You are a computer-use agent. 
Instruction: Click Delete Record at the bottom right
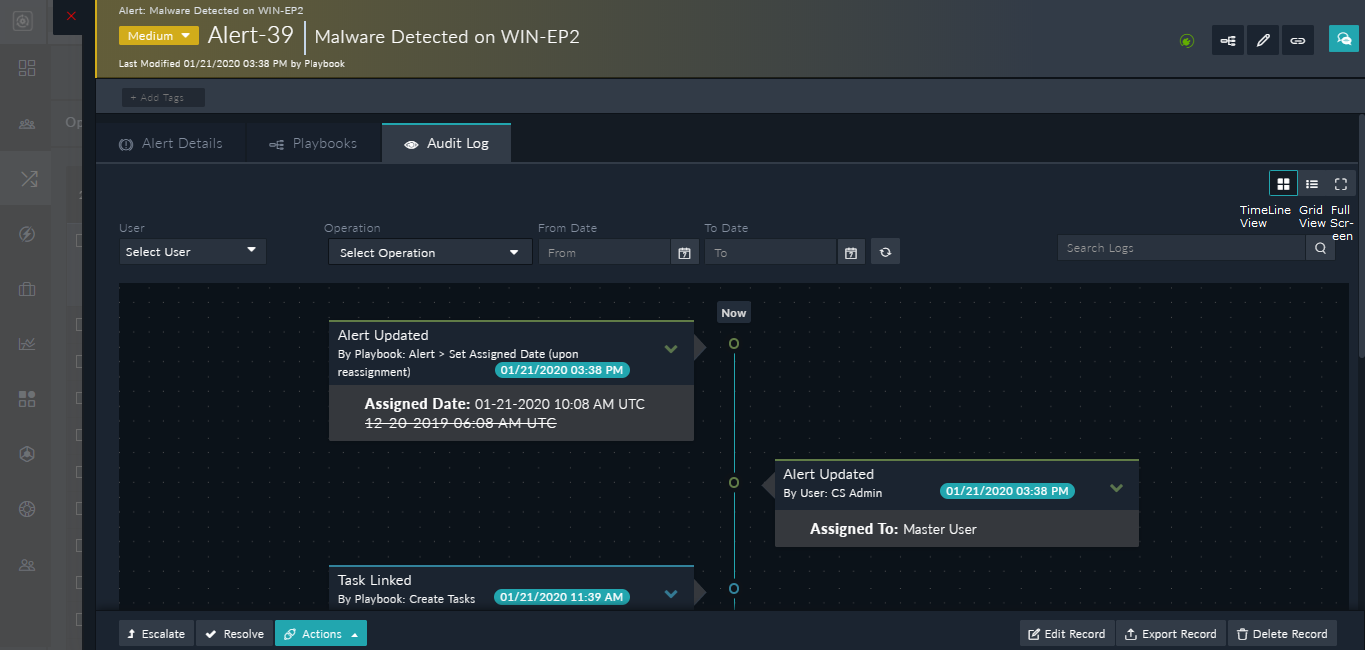point(1283,633)
